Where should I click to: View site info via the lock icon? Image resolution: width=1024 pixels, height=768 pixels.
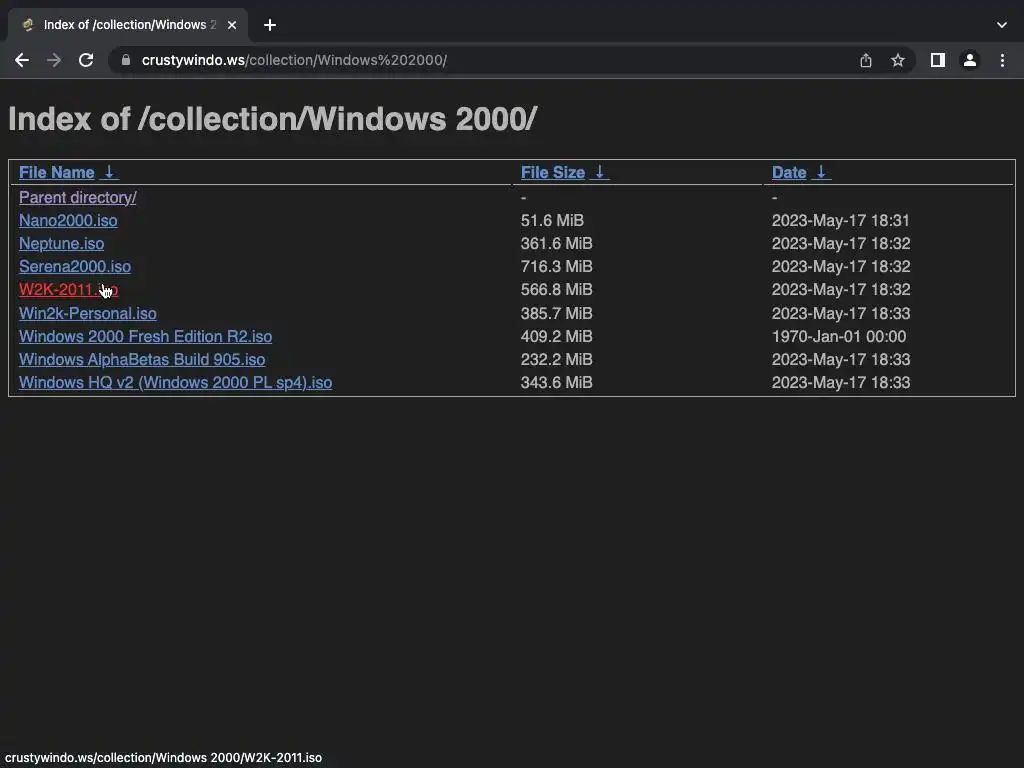tap(126, 60)
